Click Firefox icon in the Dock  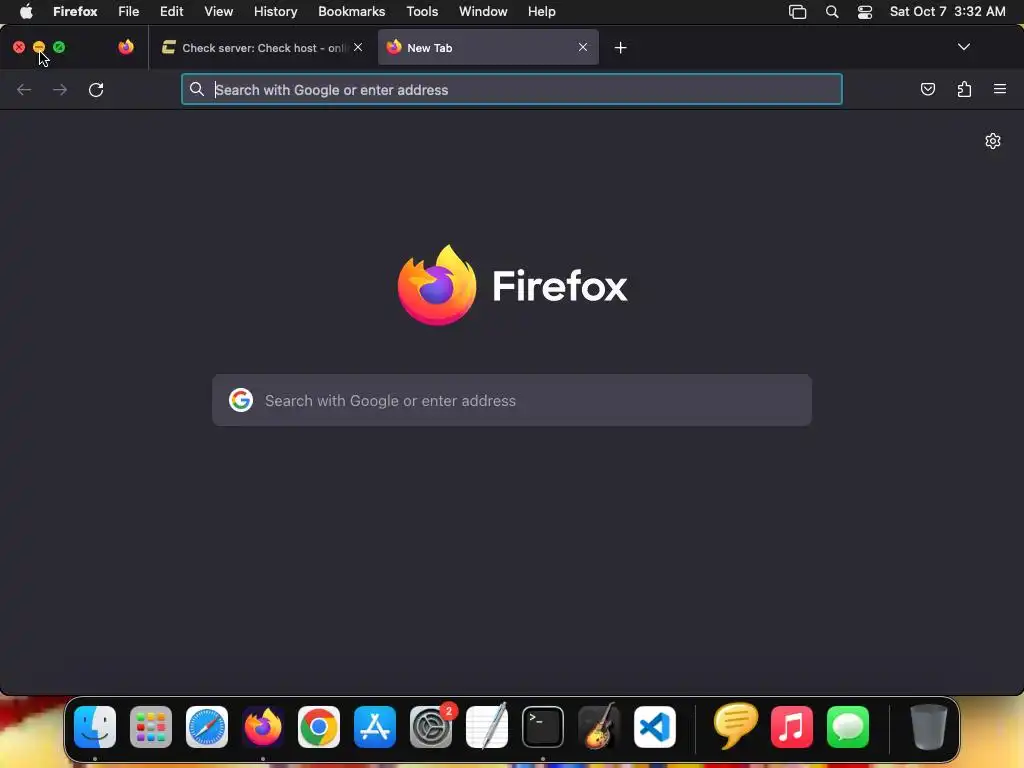point(263,727)
